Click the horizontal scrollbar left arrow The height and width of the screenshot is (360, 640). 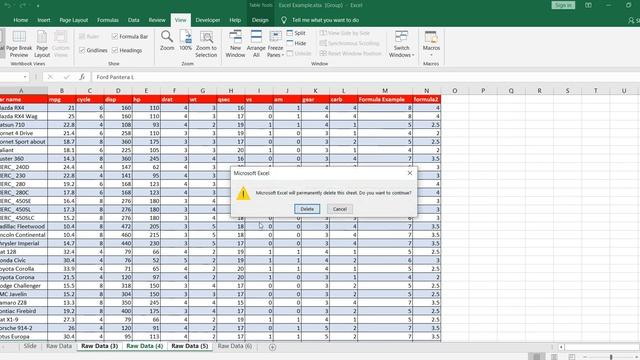tap(561, 347)
